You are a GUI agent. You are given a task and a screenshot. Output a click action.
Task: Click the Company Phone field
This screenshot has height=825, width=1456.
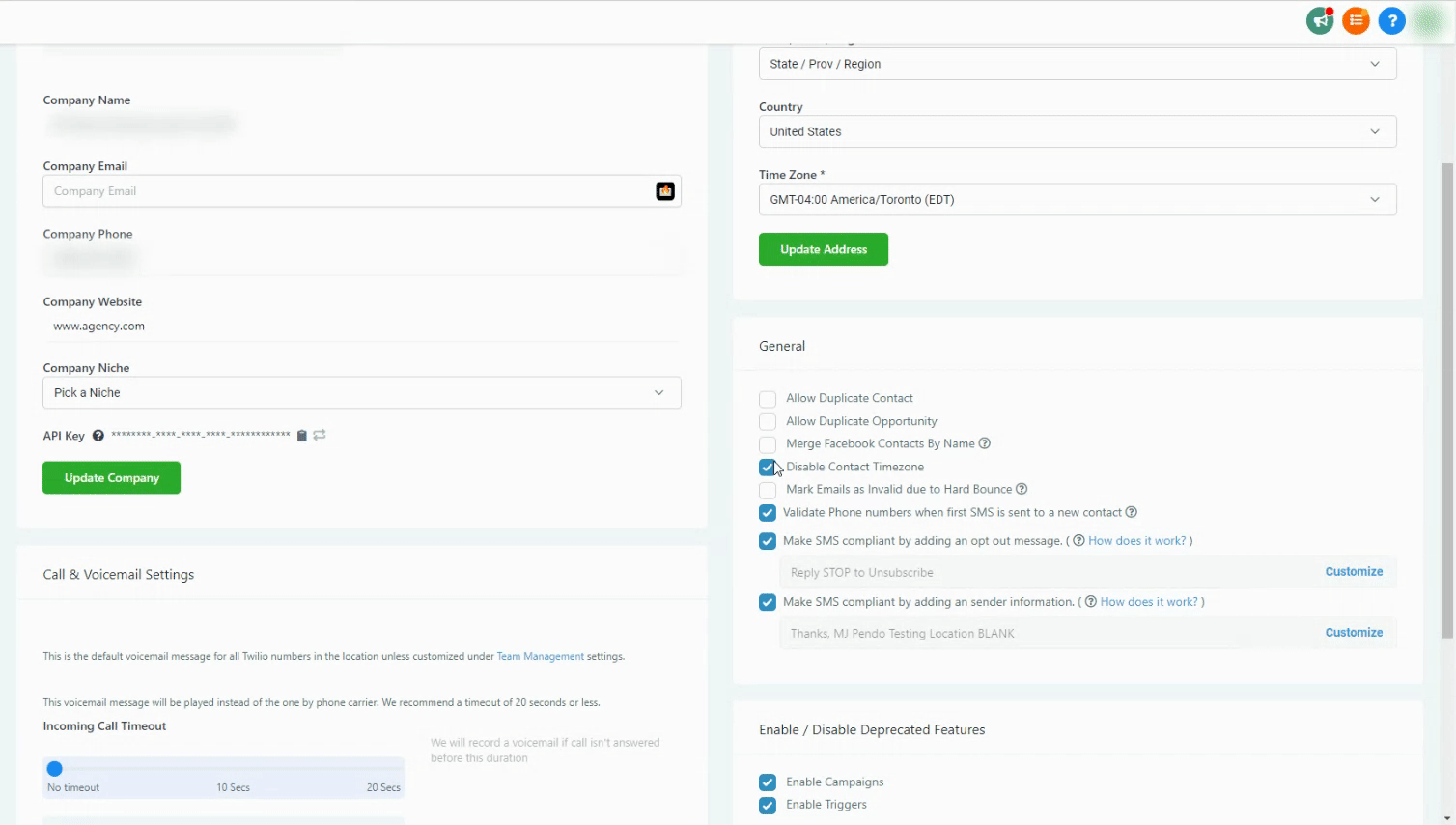[x=362, y=259]
